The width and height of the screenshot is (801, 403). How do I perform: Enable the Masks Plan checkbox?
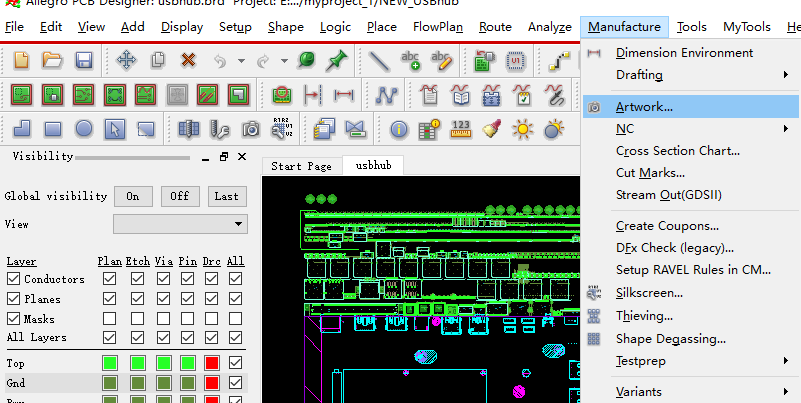(109, 319)
